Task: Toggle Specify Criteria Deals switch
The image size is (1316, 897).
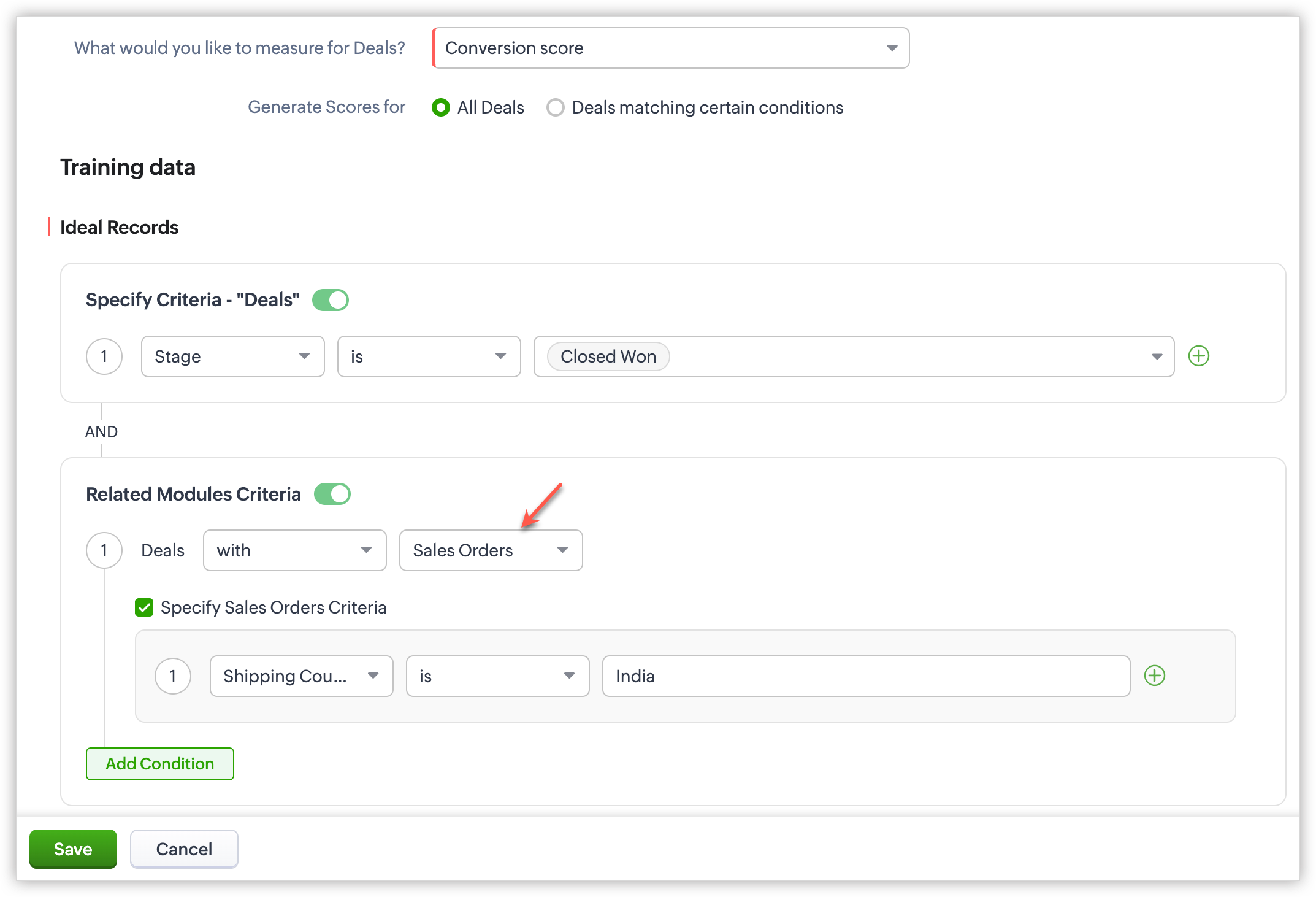Action: [331, 300]
